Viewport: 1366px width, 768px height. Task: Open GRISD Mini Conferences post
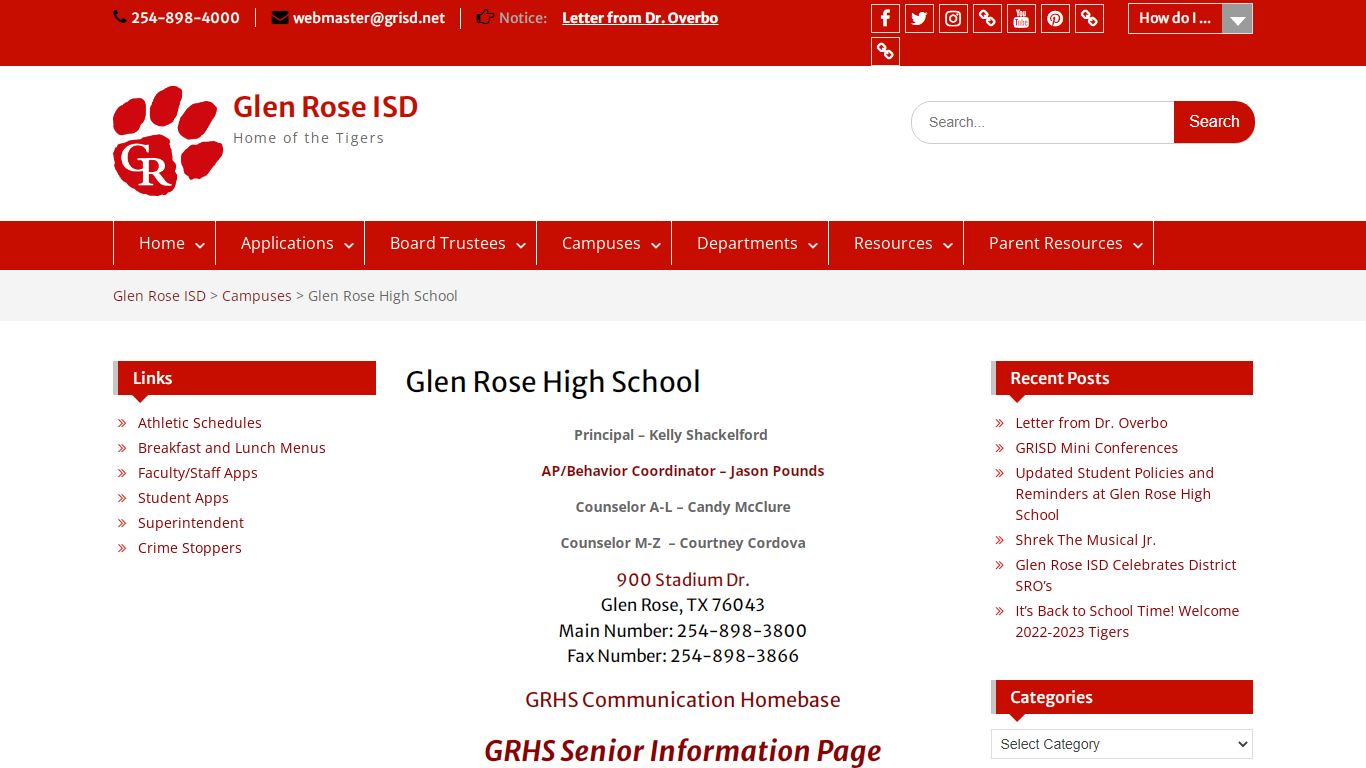pyautogui.click(x=1096, y=448)
